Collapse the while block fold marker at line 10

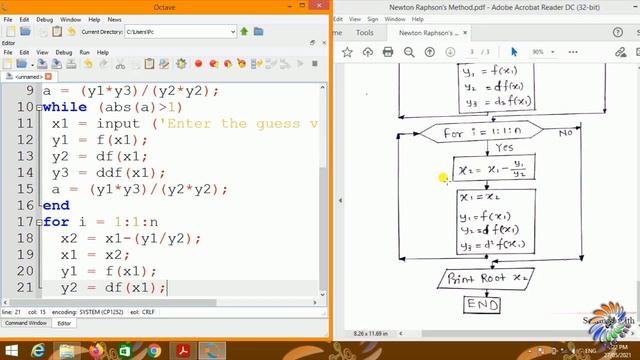coord(39,108)
